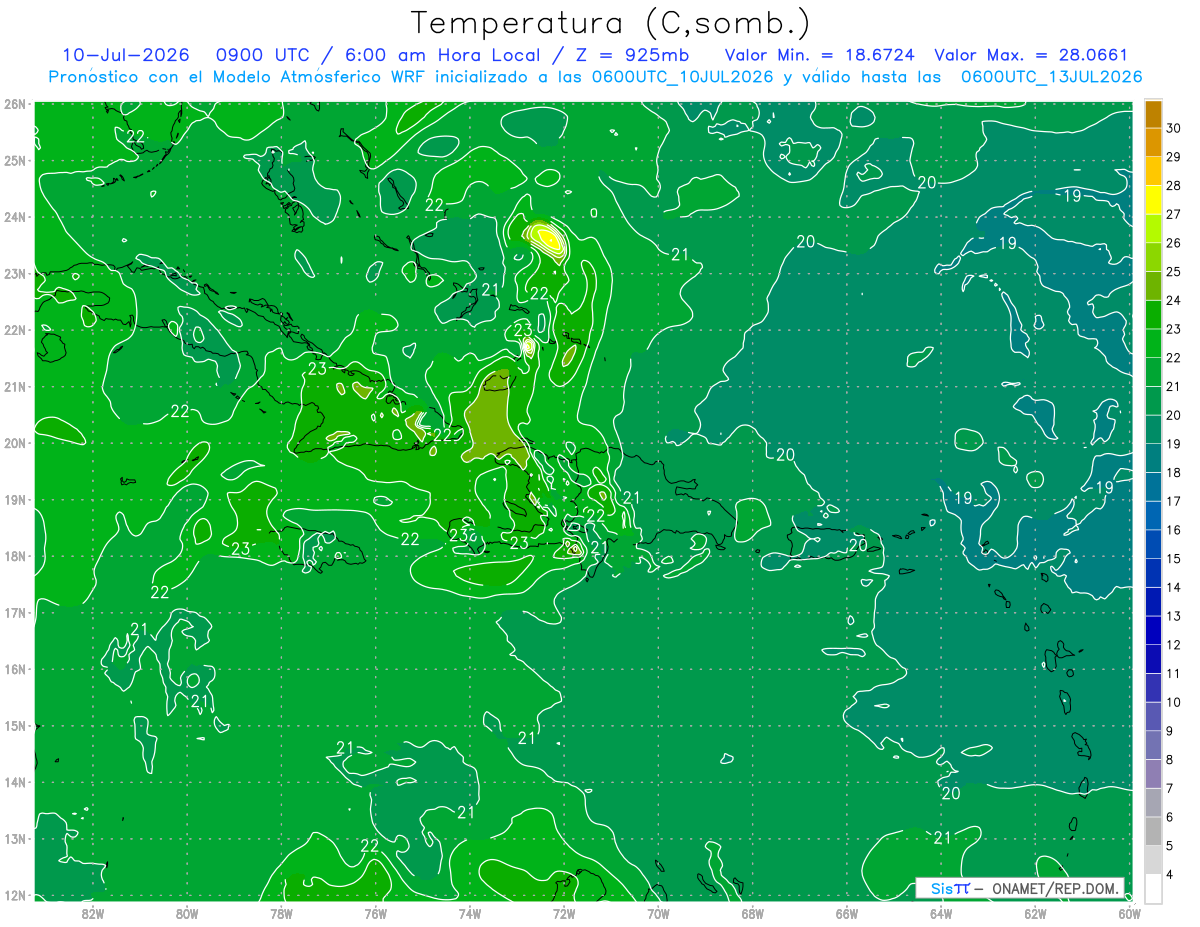The height and width of the screenshot is (927, 1200).
Task: Click the 'Temperatura (C,somb.)' map title
Action: [x=611, y=22]
